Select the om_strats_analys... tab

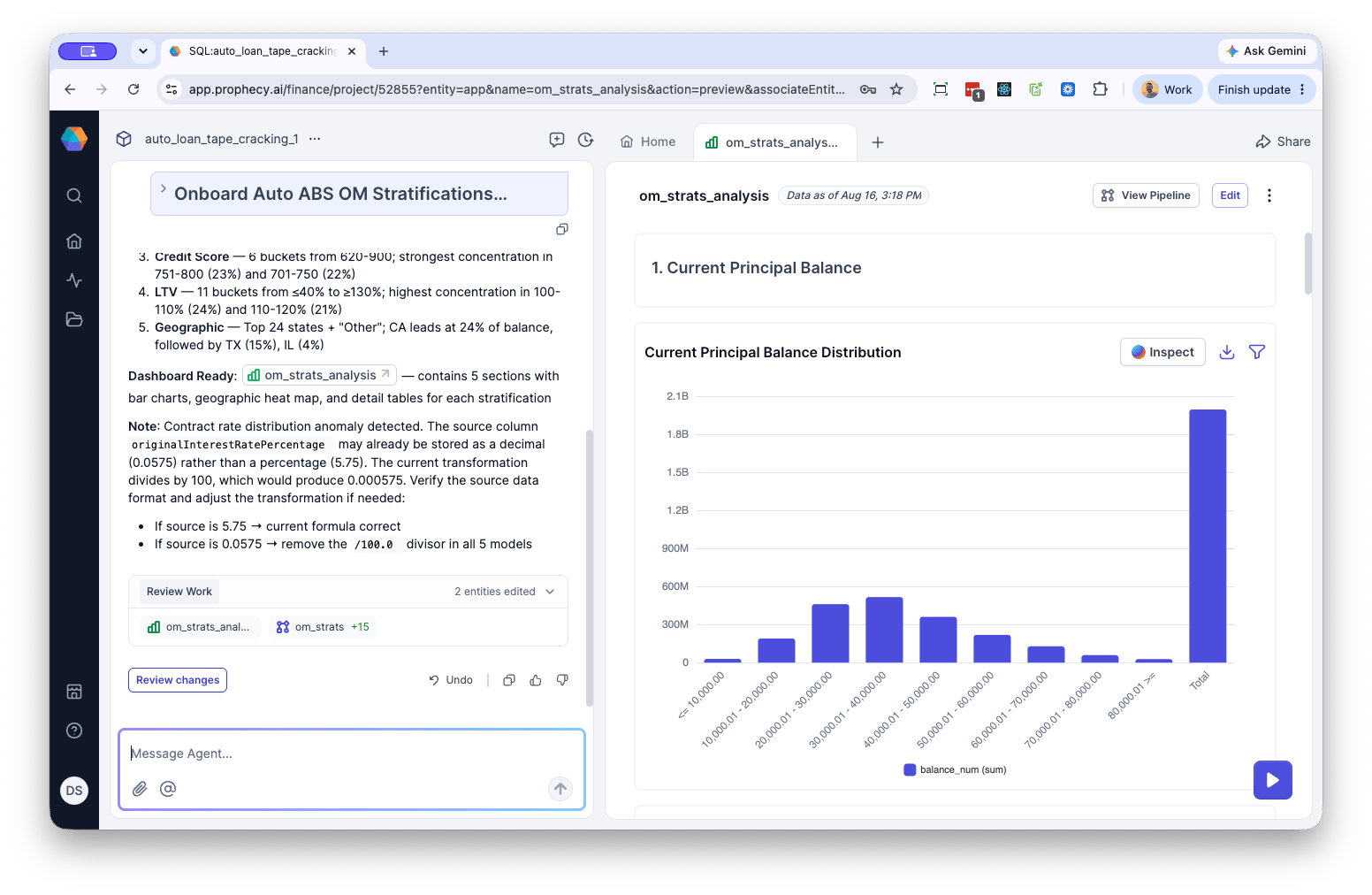pyautogui.click(x=774, y=142)
